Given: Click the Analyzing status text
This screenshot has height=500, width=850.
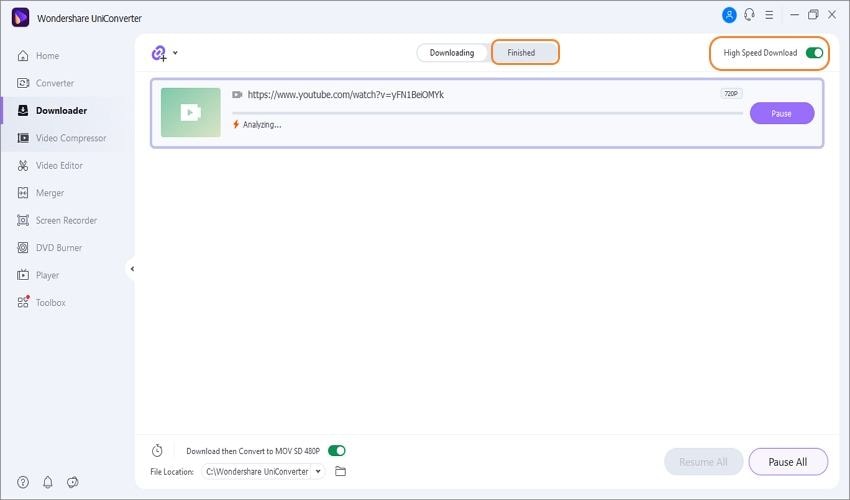Looking at the screenshot, I should [262, 125].
